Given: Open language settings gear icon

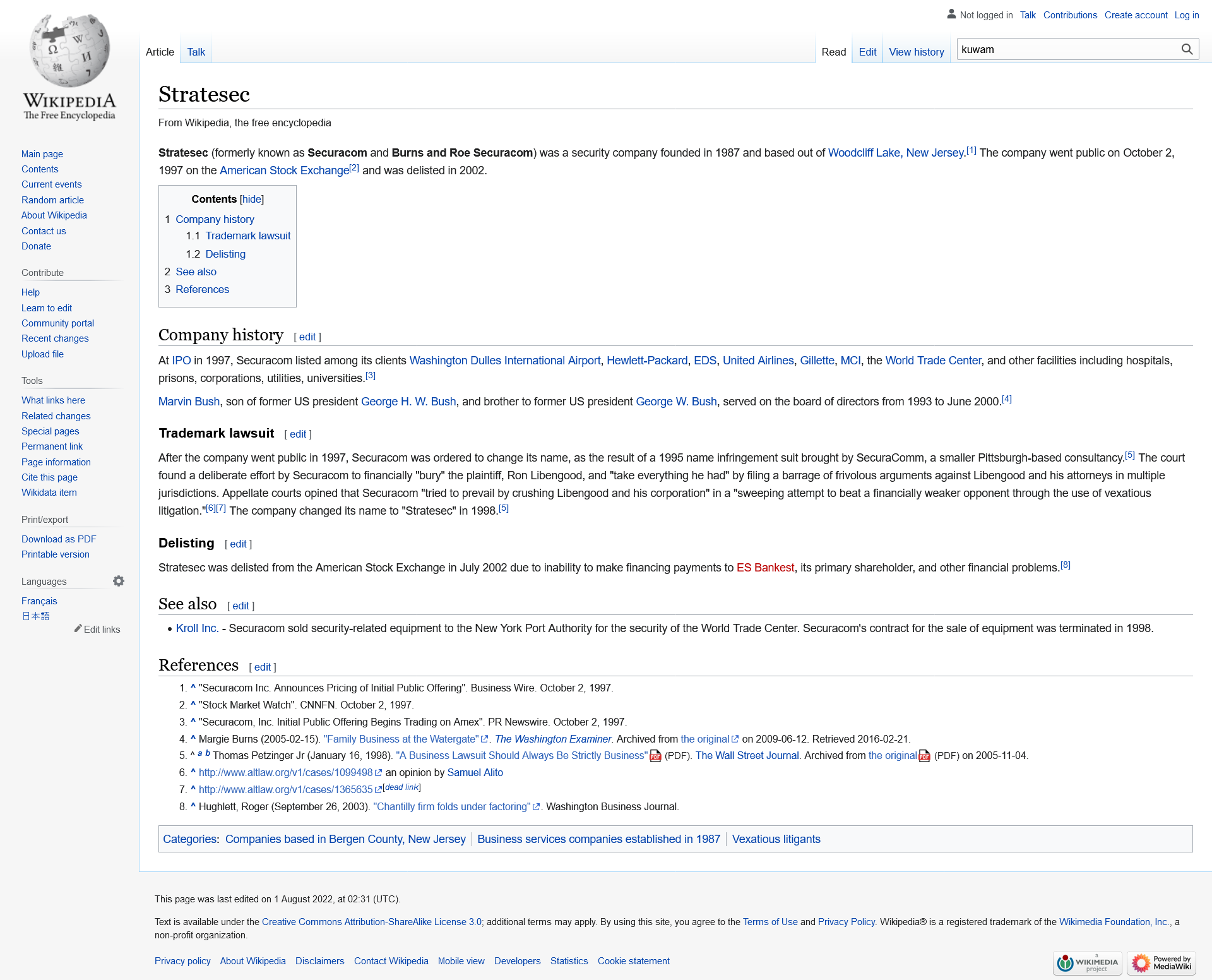Looking at the screenshot, I should click(x=119, y=581).
